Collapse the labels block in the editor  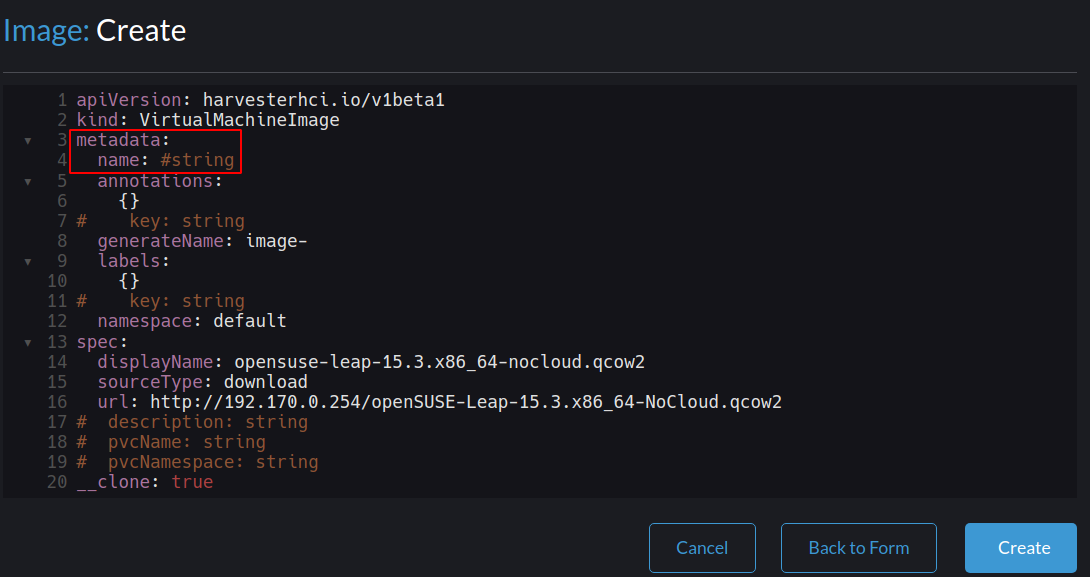pyautogui.click(x=28, y=261)
